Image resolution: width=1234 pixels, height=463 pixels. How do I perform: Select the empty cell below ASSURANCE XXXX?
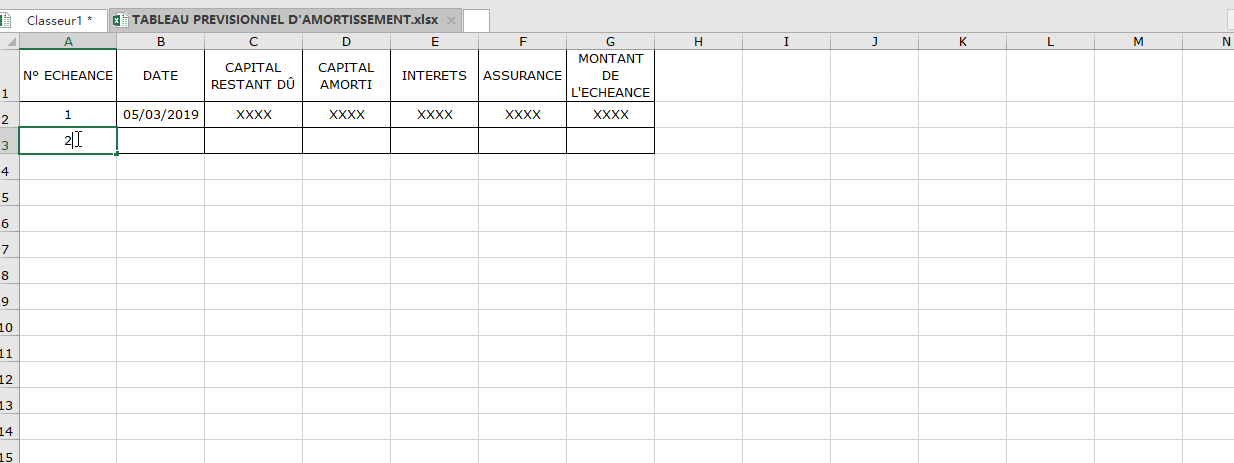click(x=522, y=141)
